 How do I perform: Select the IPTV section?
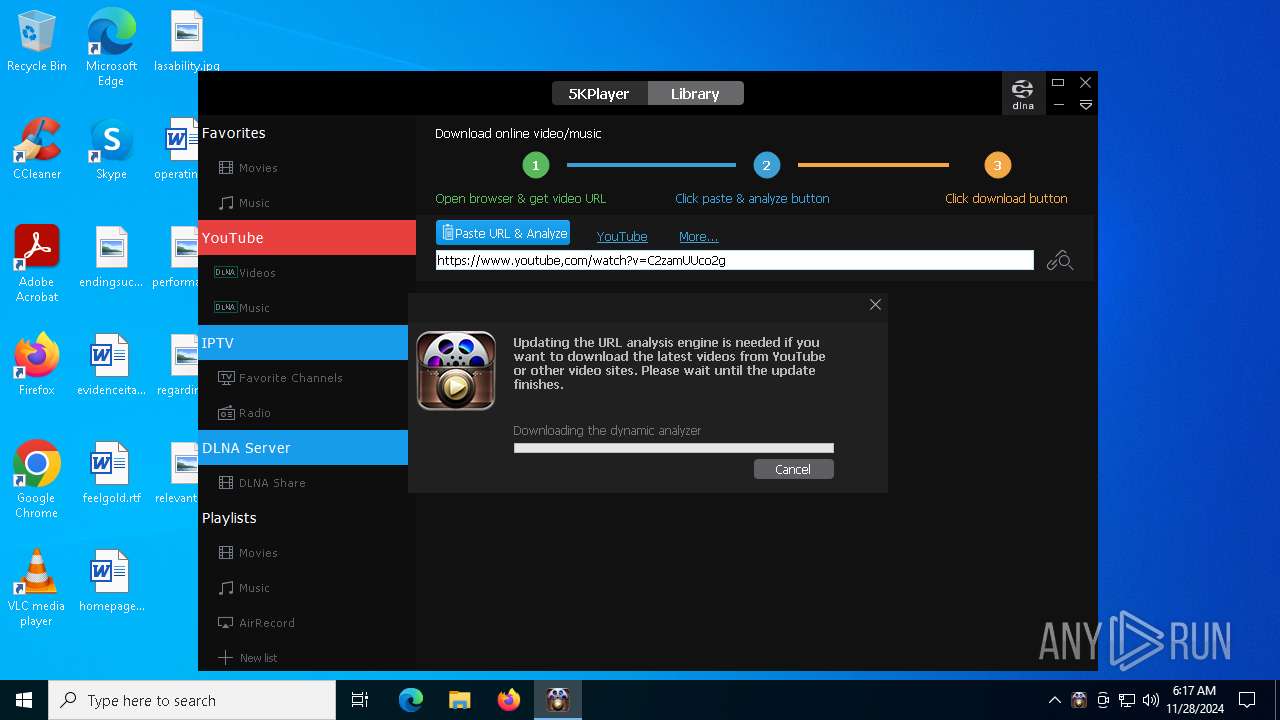click(x=303, y=342)
